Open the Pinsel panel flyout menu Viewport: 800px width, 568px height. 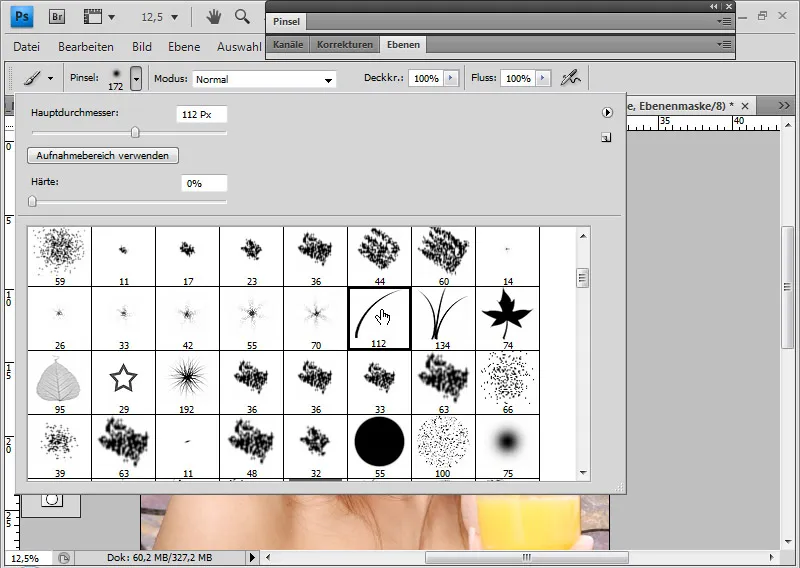click(x=724, y=21)
